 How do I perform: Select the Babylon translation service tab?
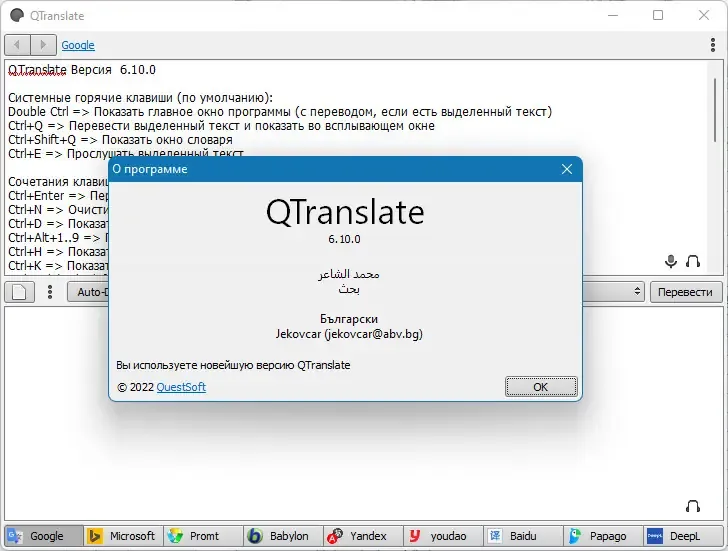click(283, 536)
